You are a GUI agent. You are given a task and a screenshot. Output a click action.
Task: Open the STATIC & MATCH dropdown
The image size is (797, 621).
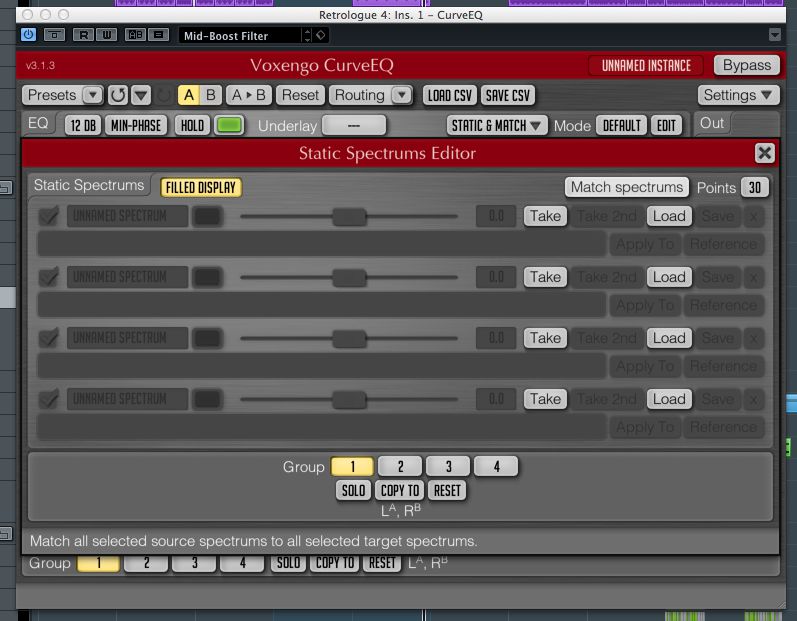(x=497, y=126)
